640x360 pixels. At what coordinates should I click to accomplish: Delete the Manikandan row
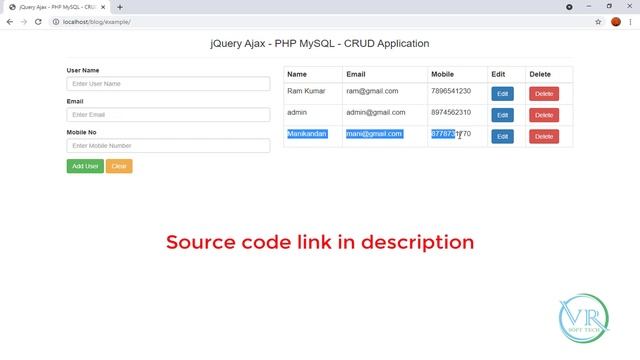point(544,136)
